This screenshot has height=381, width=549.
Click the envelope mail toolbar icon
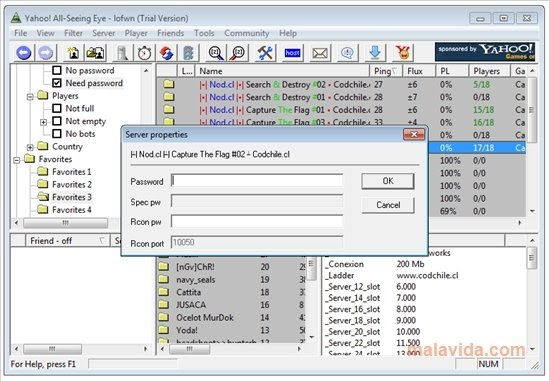tap(320, 53)
